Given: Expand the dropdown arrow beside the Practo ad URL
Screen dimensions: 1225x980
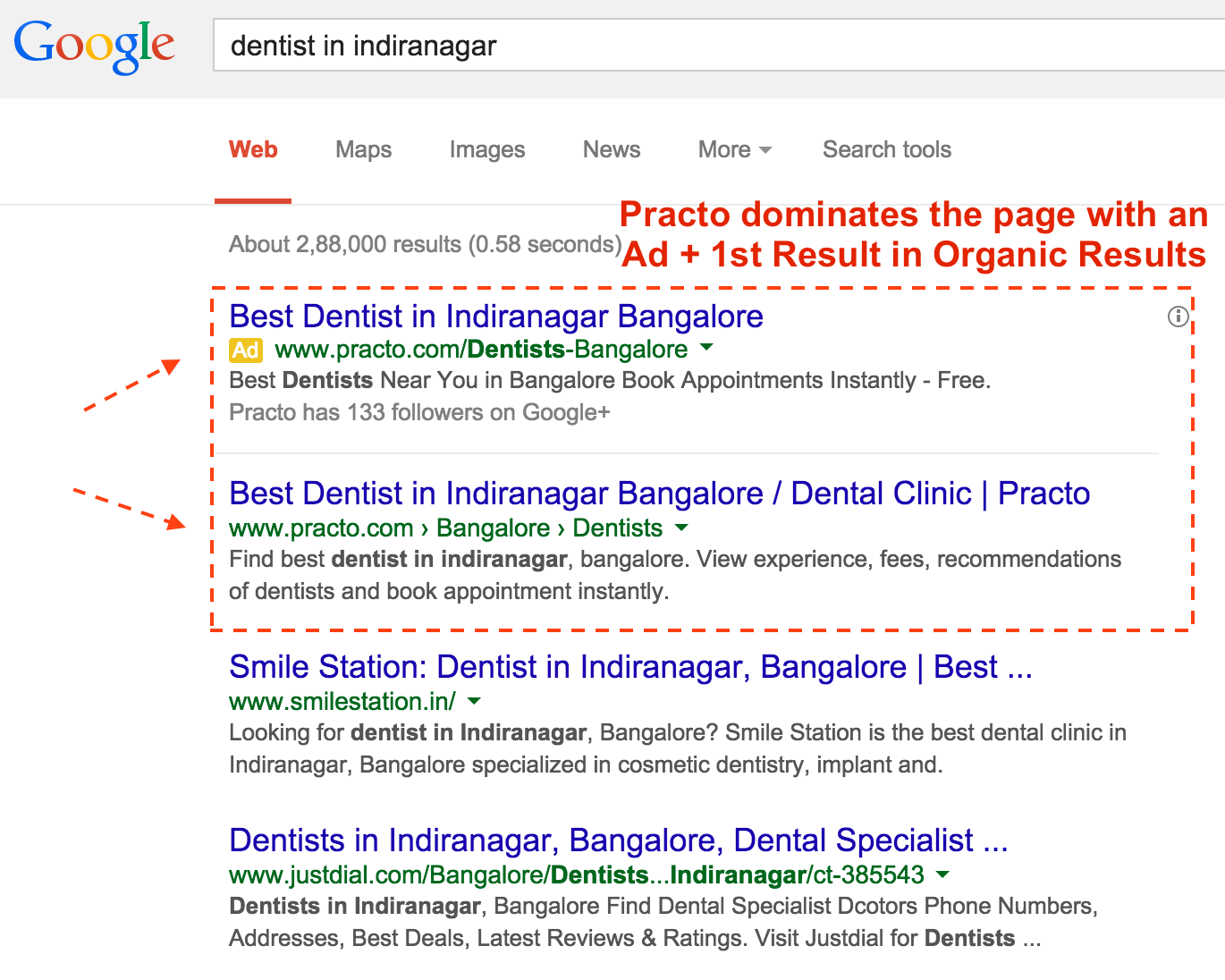Looking at the screenshot, I should pyautogui.click(x=706, y=347).
